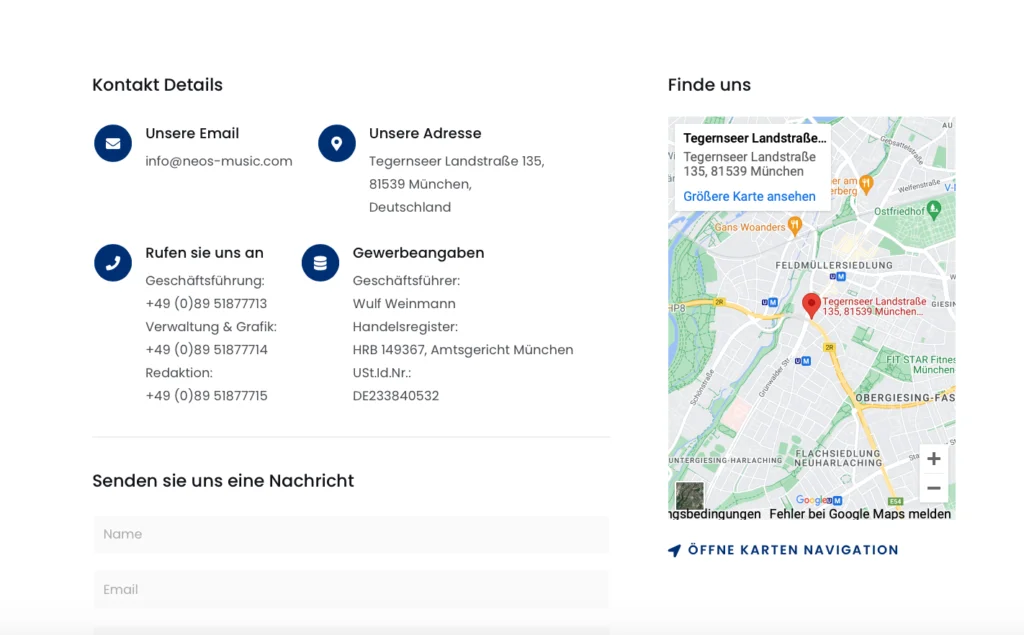Switch to satellite view thumbnail on map
This screenshot has width=1024, height=635.
(690, 495)
